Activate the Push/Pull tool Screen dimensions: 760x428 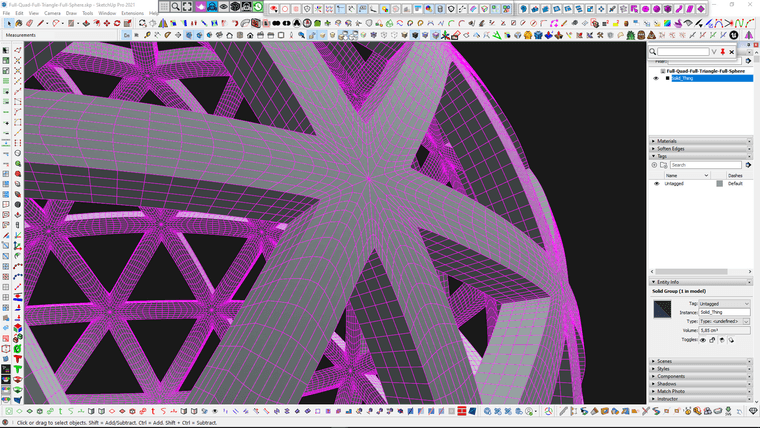(x=86, y=23)
